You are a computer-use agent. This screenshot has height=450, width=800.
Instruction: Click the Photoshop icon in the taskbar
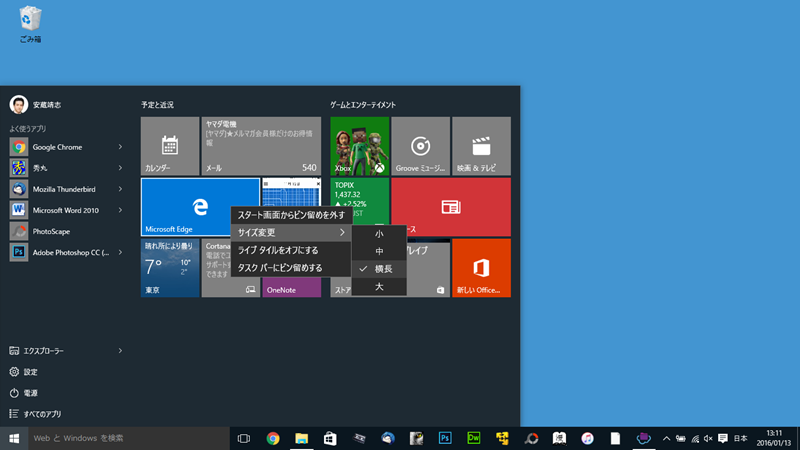coord(446,438)
